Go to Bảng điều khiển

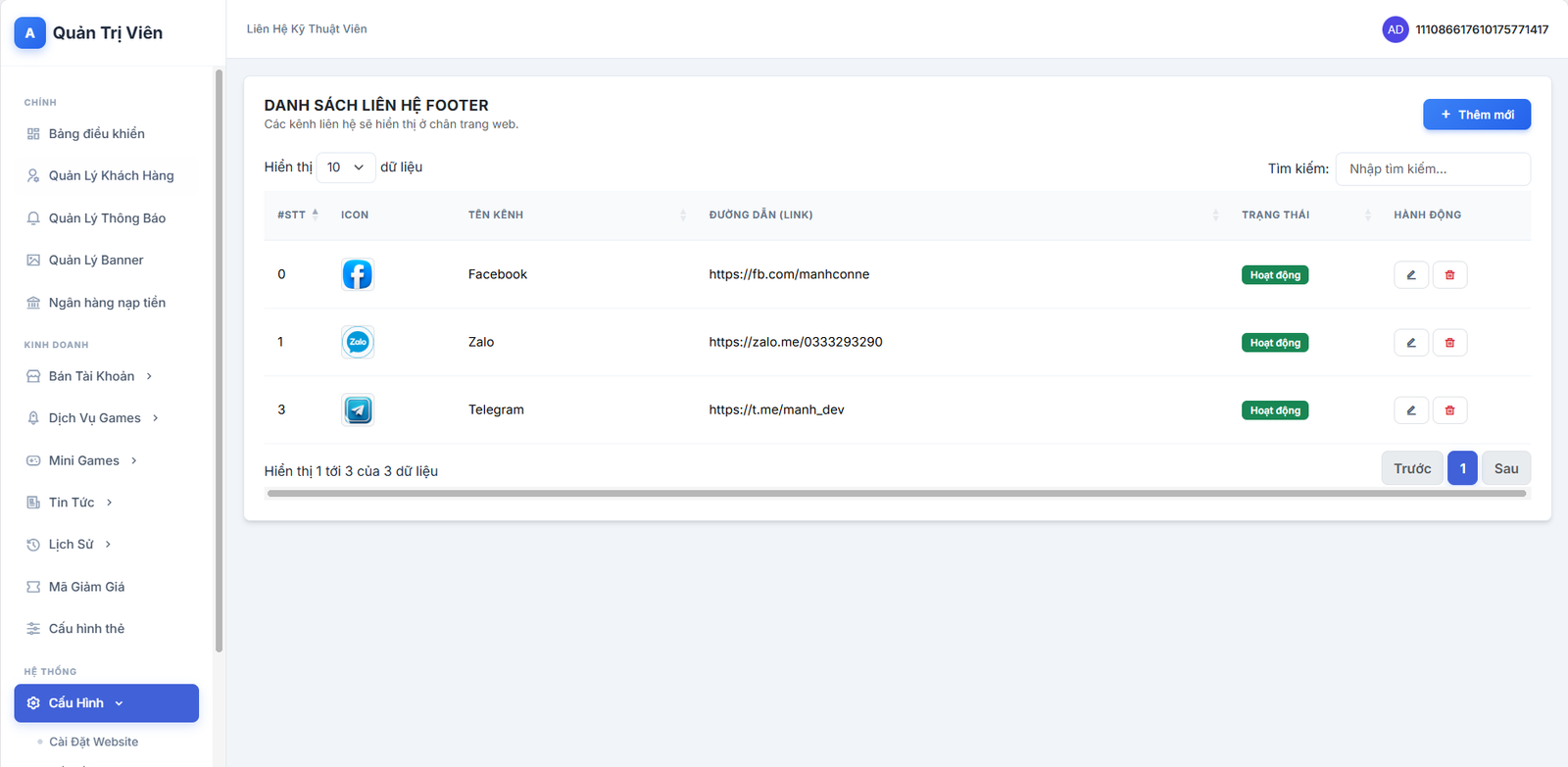96,134
